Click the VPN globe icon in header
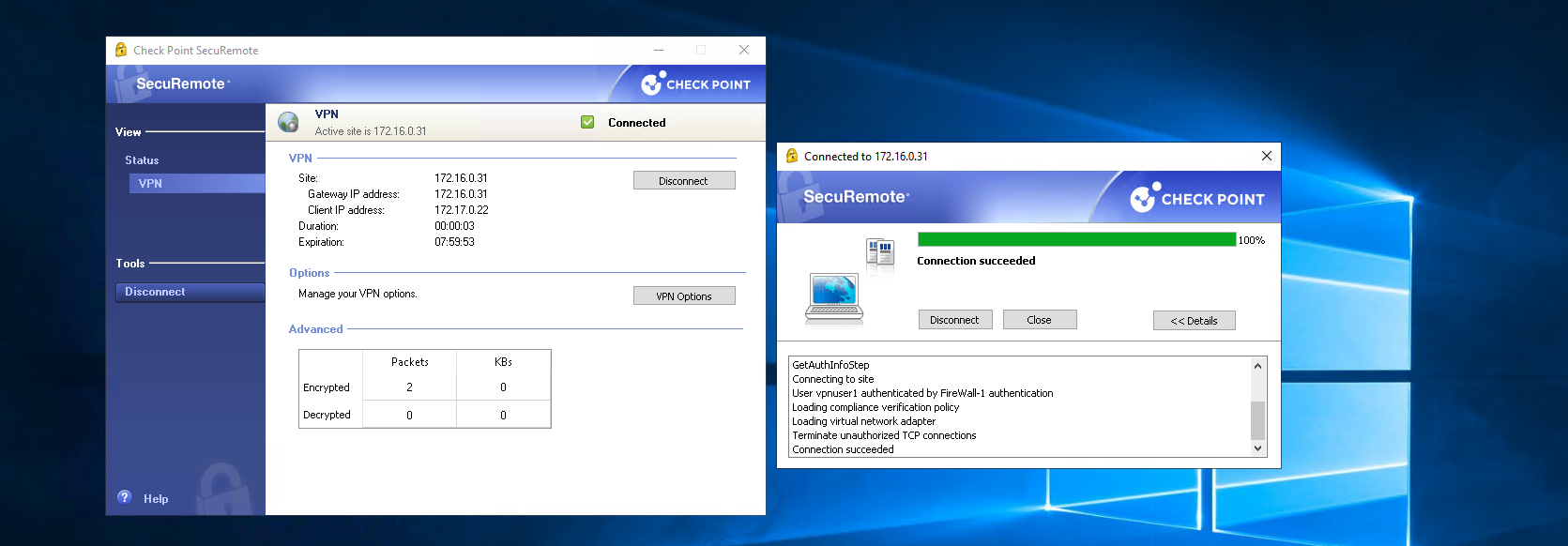Viewport: 1568px width, 546px height. (288, 122)
